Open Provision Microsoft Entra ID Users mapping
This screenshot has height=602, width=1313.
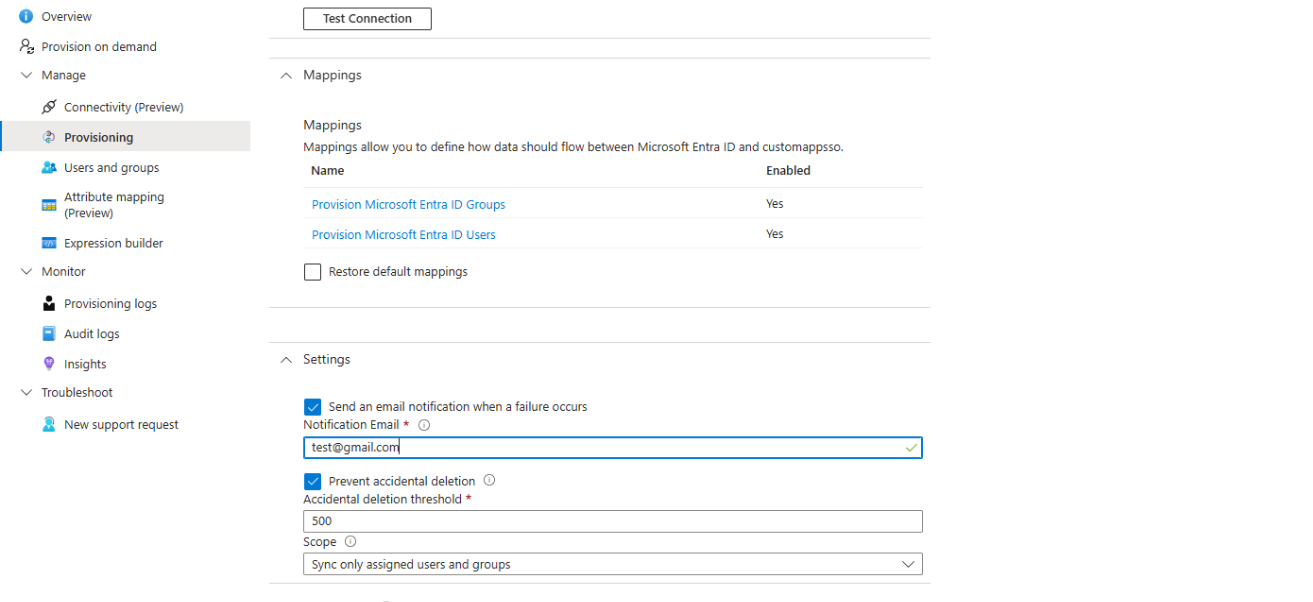403,235
